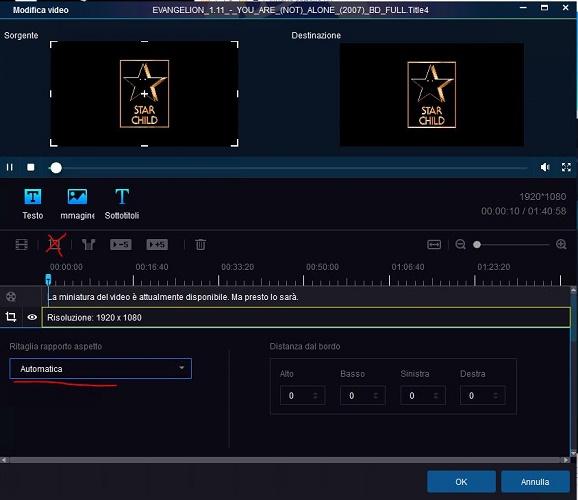This screenshot has height=500, width=578.
Task: Select the crop tool in toolbar
Action: point(55,244)
